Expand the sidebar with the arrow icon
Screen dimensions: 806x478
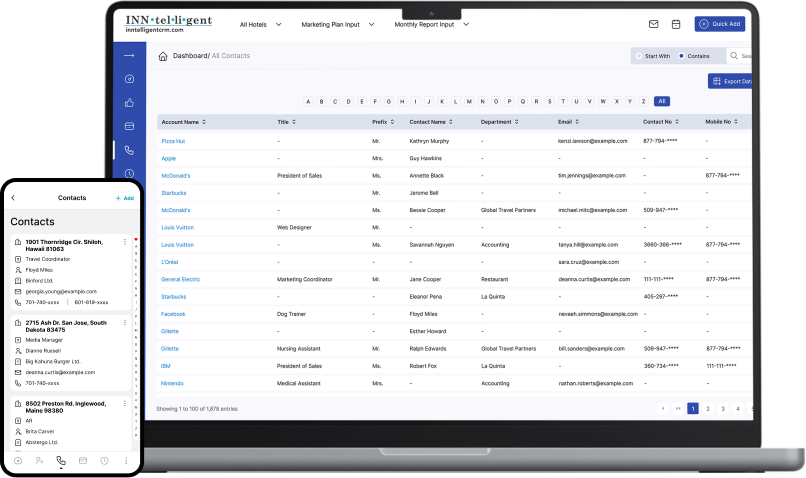[x=129, y=56]
